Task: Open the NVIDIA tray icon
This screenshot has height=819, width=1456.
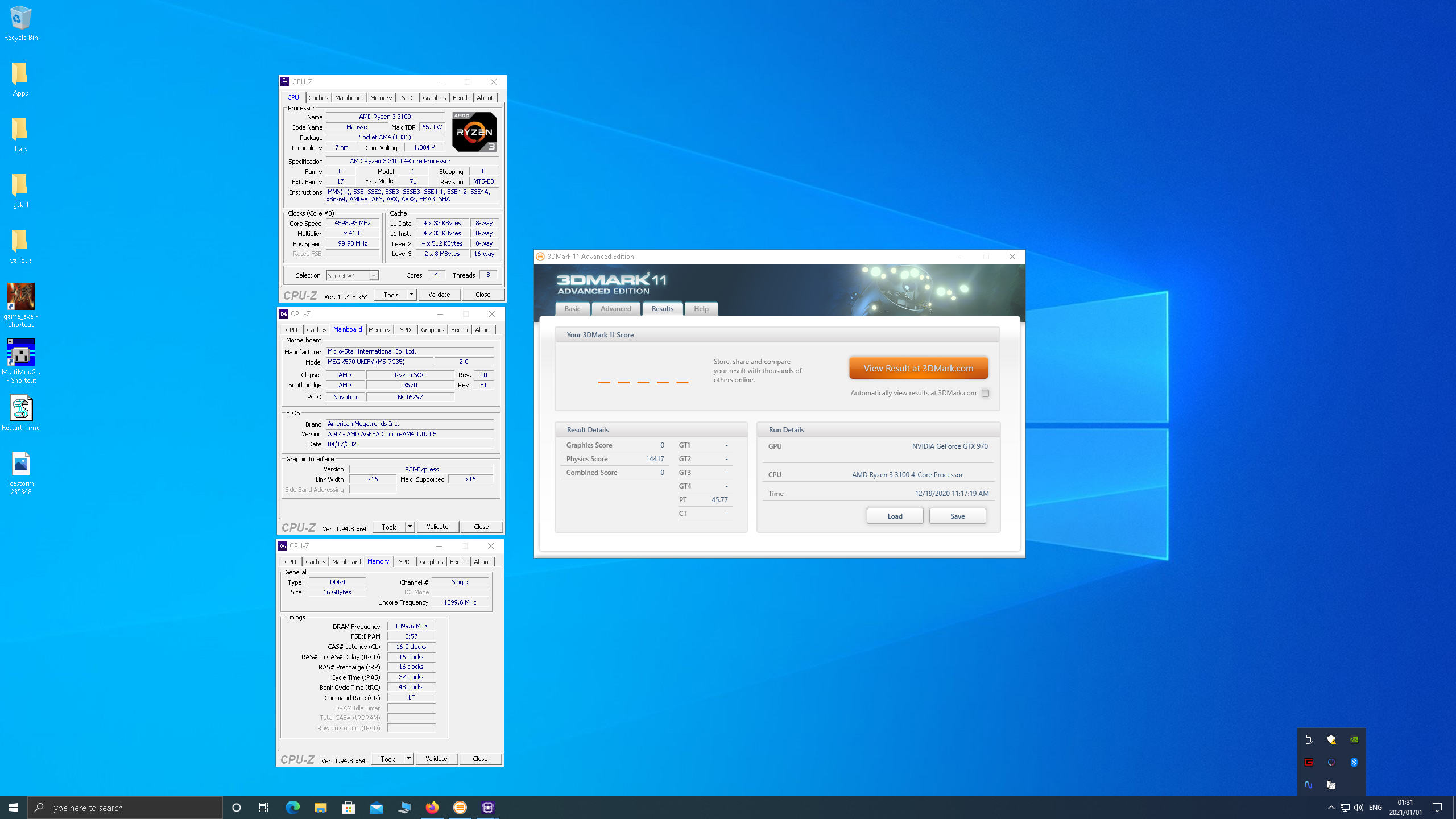Action: [1354, 739]
